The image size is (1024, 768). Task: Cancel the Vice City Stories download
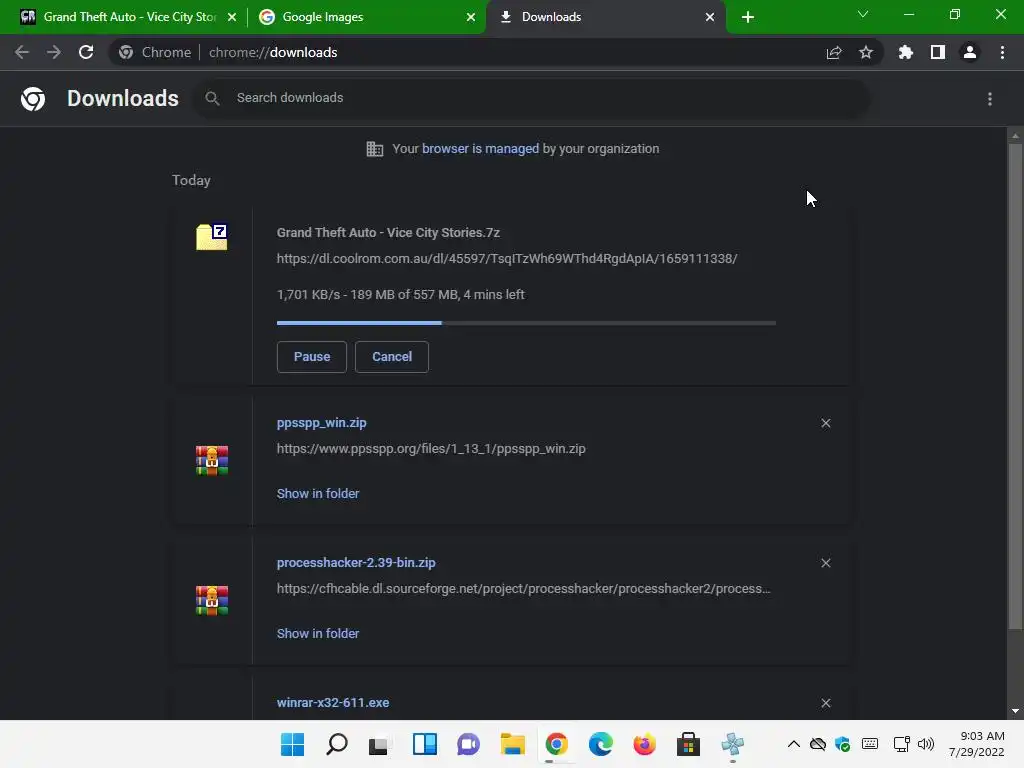392,357
